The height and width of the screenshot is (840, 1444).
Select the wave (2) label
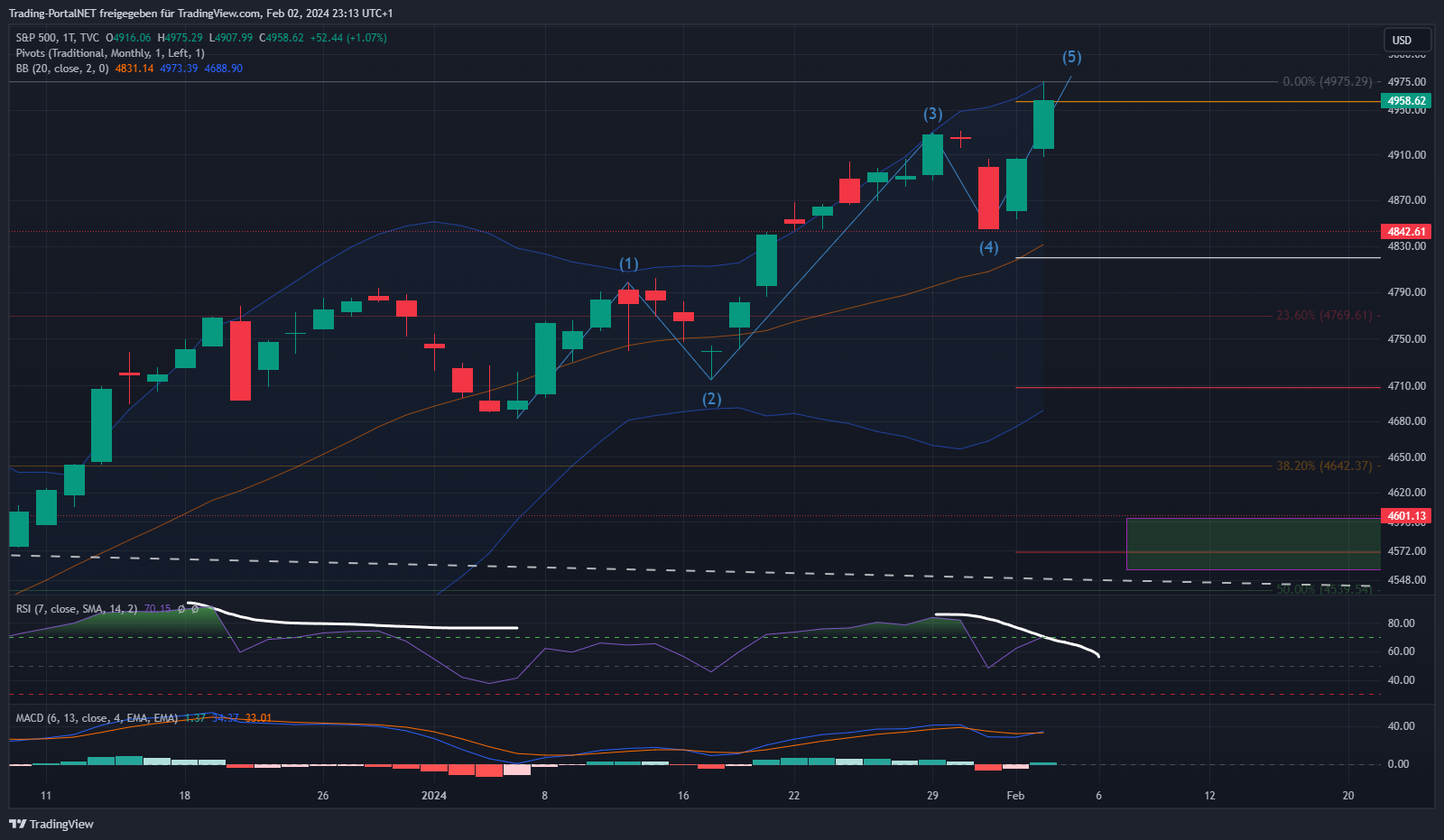[711, 399]
